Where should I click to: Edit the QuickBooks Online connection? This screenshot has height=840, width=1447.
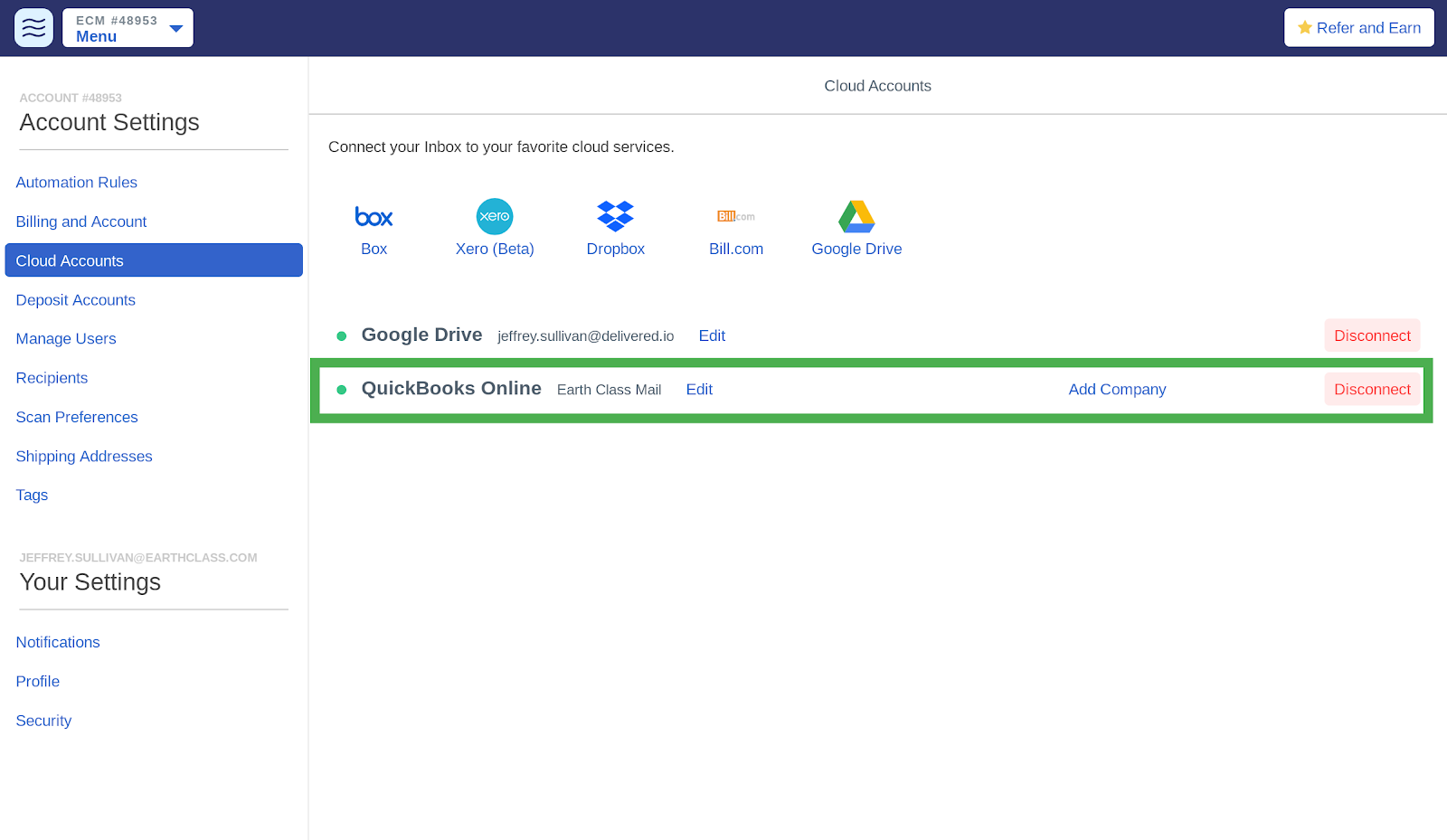(699, 390)
